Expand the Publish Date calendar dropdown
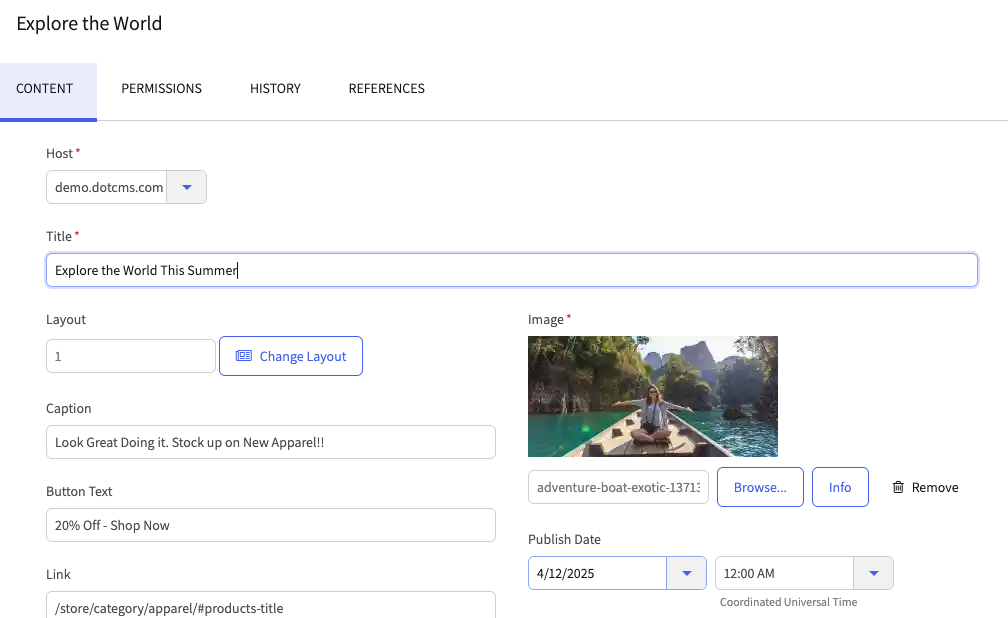1008x618 pixels. point(686,573)
